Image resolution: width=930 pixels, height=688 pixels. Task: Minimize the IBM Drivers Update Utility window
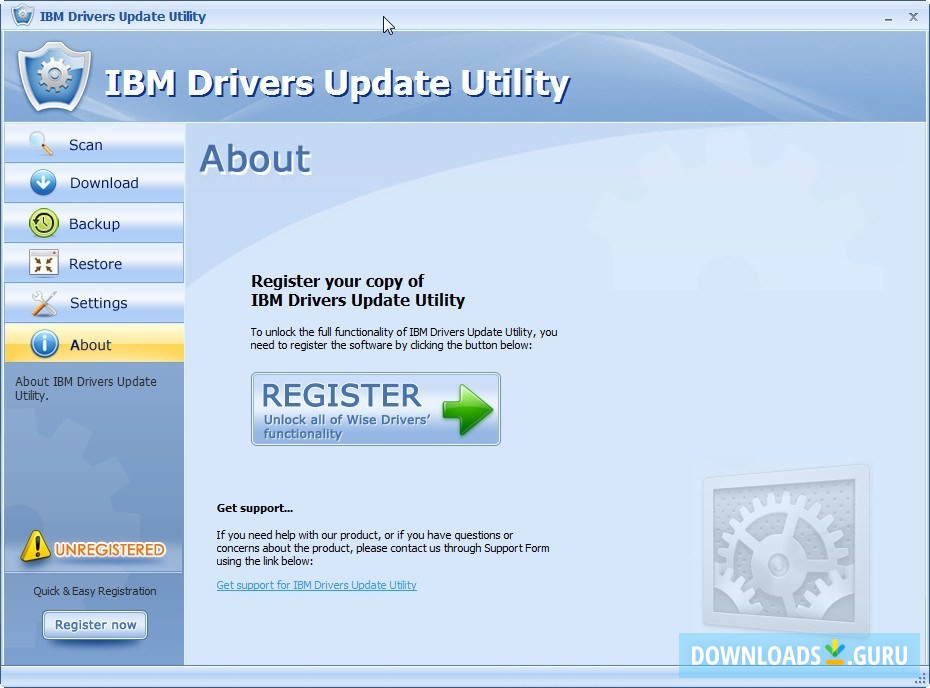[888, 18]
